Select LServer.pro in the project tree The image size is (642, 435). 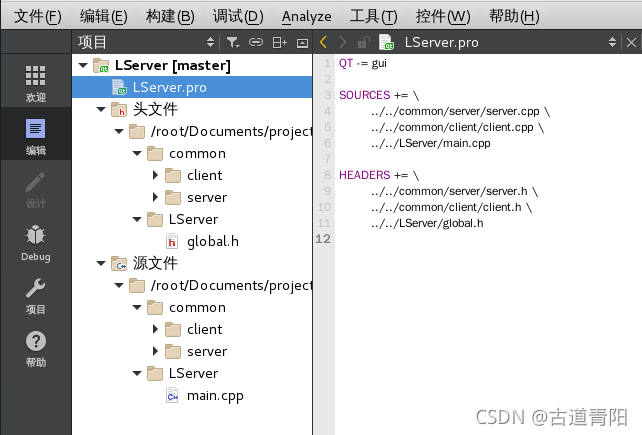(192, 87)
